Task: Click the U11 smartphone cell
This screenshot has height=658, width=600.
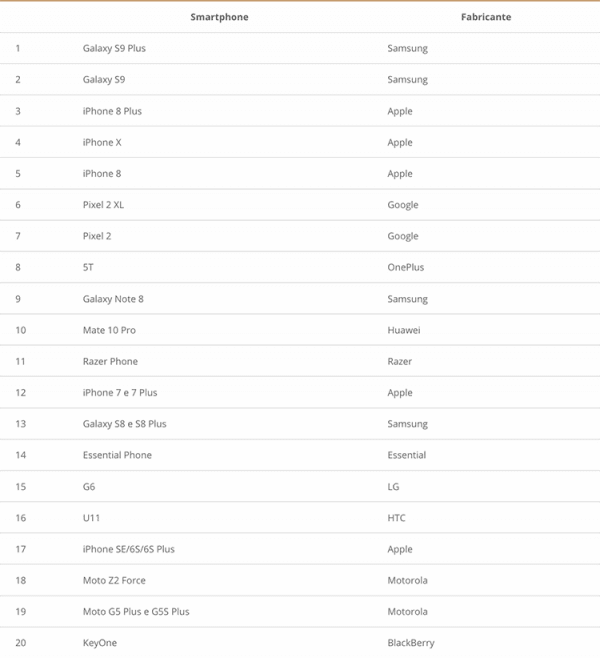Action: pyautogui.click(x=90, y=518)
